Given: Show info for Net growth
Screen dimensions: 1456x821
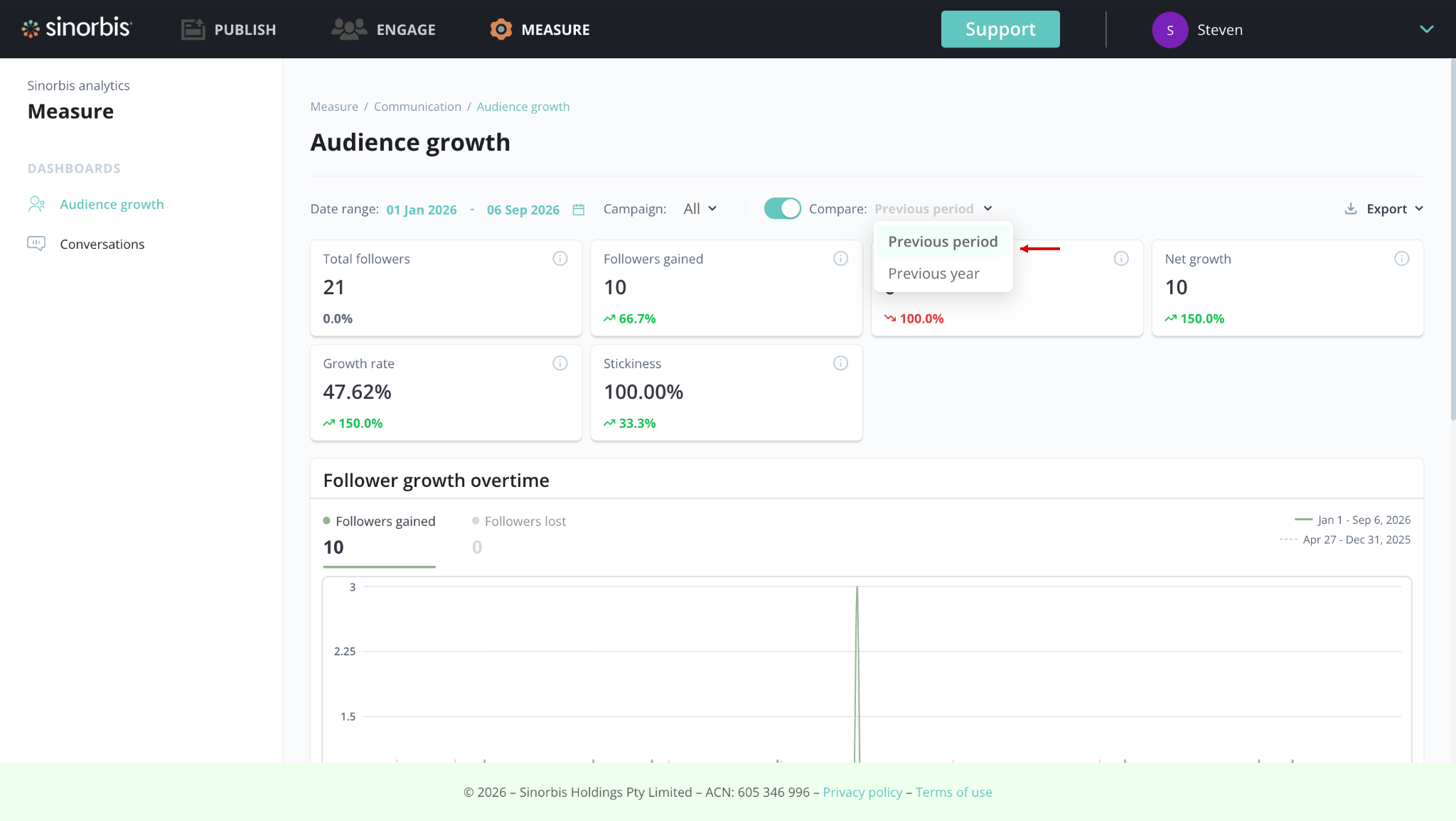Looking at the screenshot, I should click(1401, 259).
